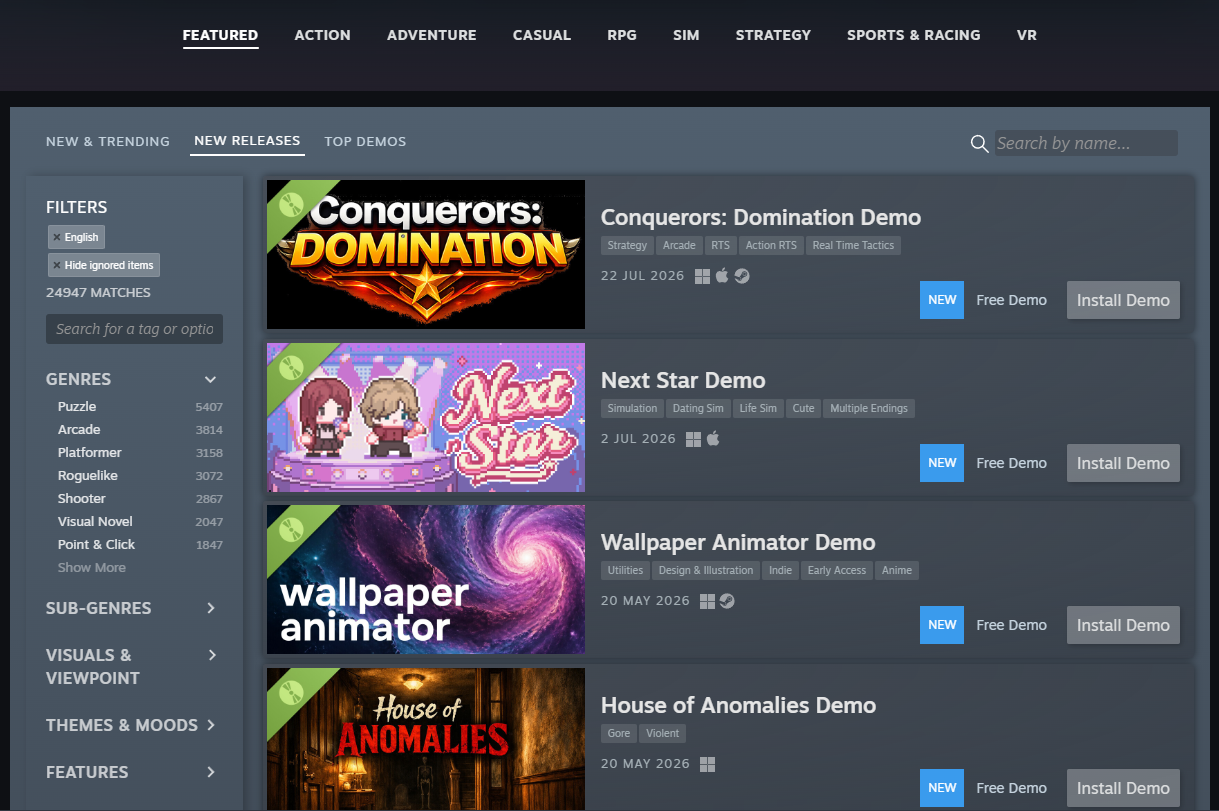Select the New Releases tab
This screenshot has height=811, width=1219.
[247, 140]
